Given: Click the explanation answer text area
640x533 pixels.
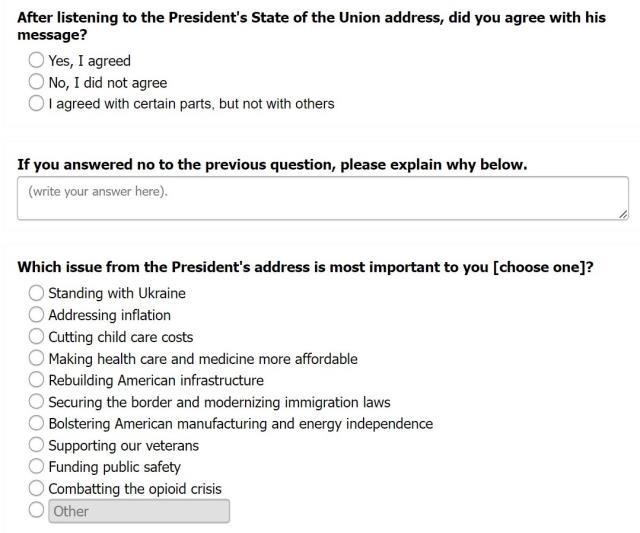Looking at the screenshot, I should click(x=322, y=198).
